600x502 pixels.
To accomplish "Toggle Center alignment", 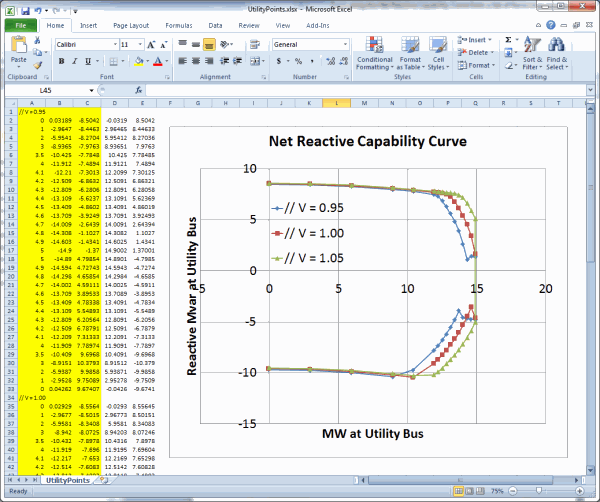I will click(196, 61).
